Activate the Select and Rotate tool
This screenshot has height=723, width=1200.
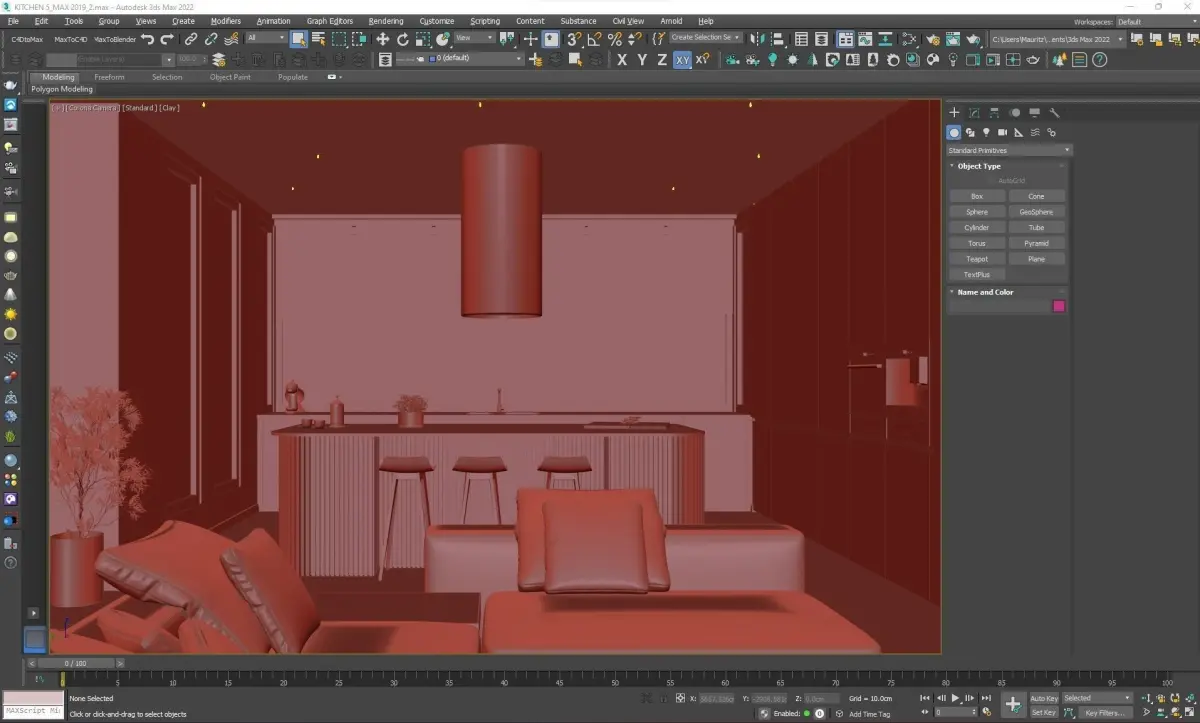pyautogui.click(x=402, y=39)
